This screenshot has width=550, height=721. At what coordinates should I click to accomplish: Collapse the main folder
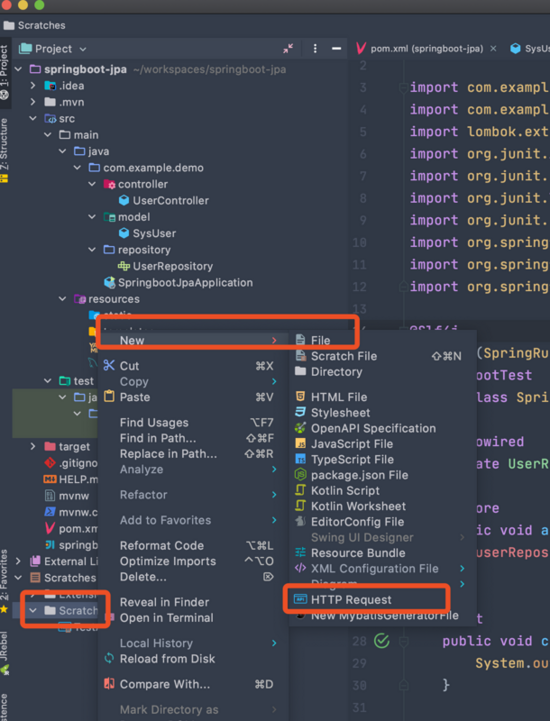[x=48, y=135]
